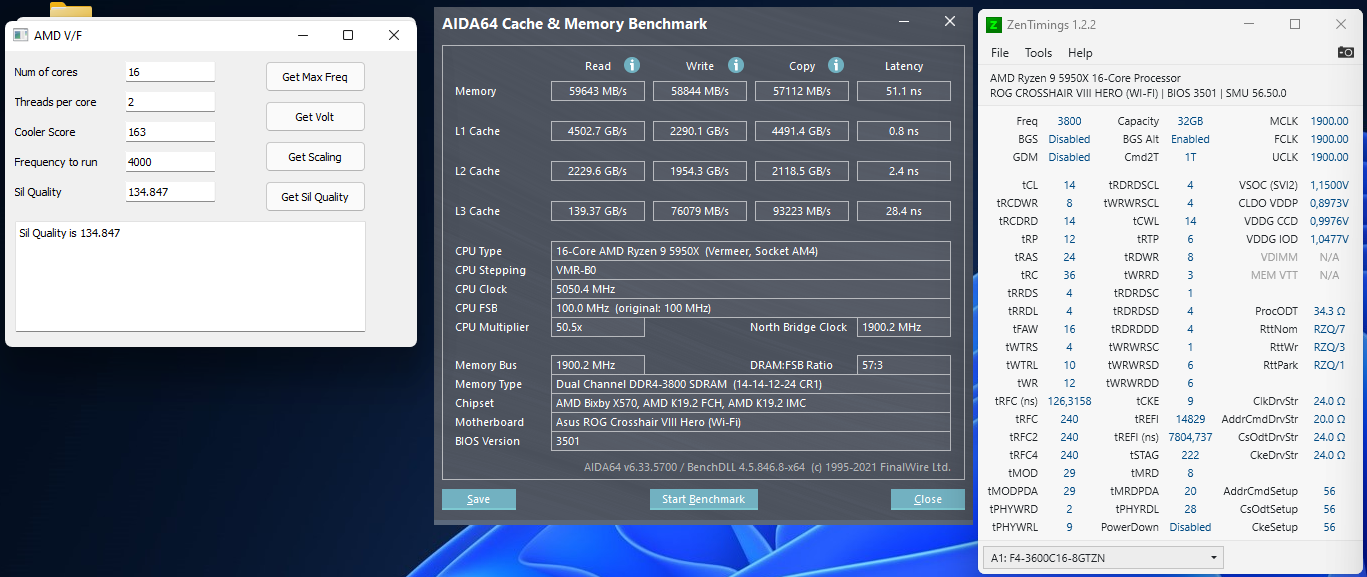The width and height of the screenshot is (1367, 577).
Task: Click the Frequency to run input field
Action: coord(170,162)
